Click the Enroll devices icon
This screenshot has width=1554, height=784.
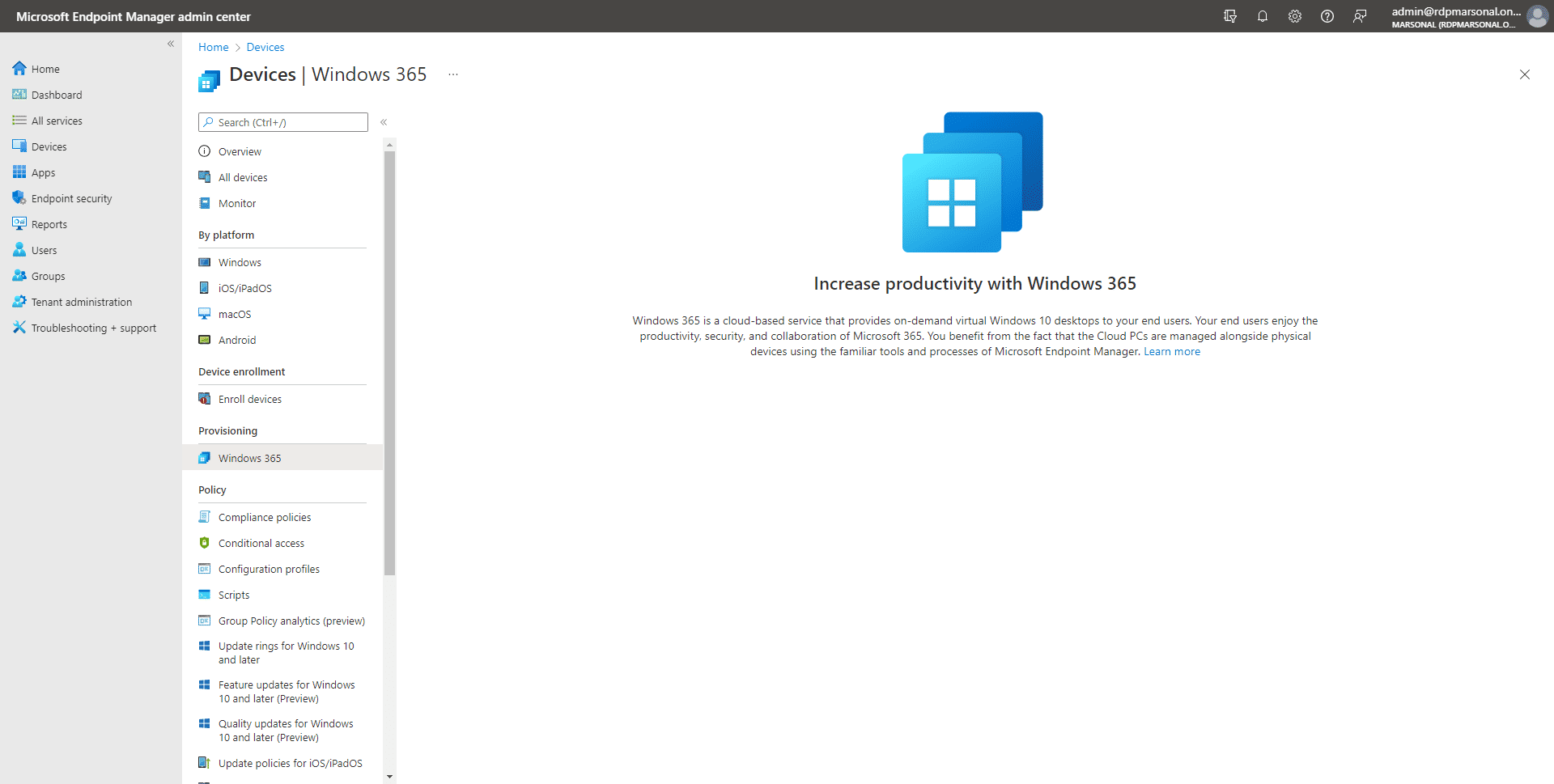click(205, 399)
